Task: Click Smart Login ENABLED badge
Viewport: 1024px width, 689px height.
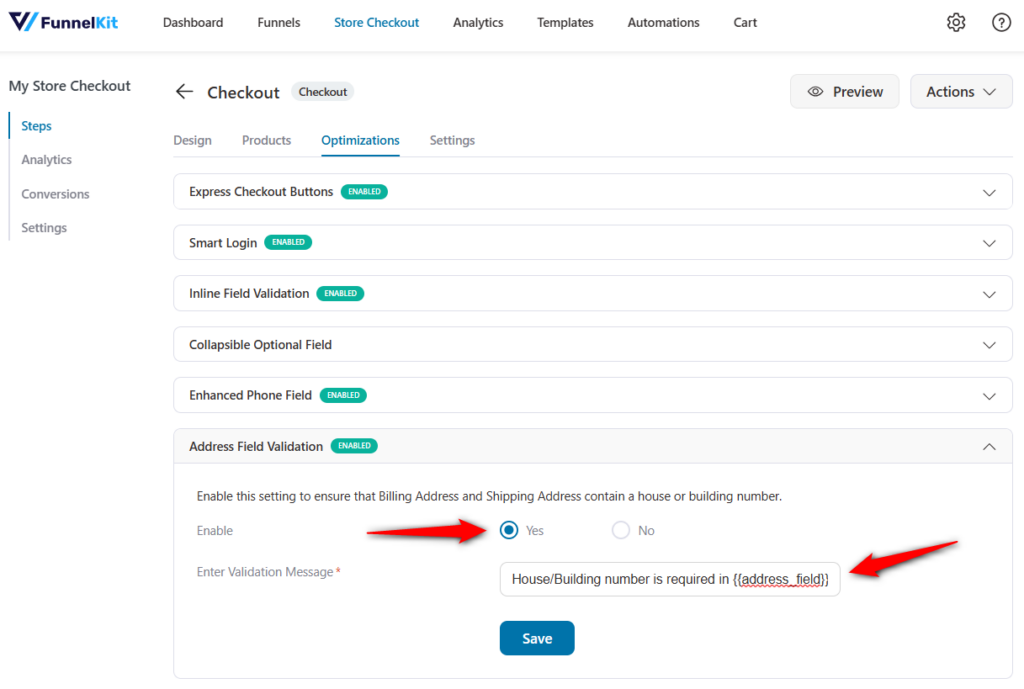Action: [288, 242]
